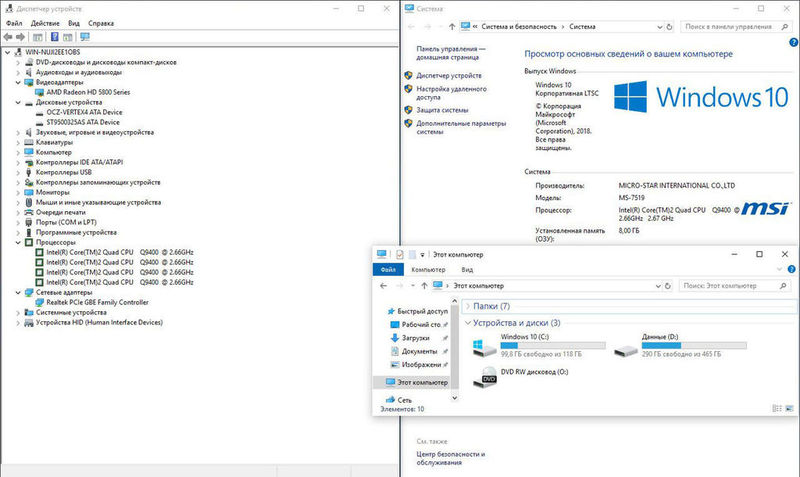Open the Explorer quick access toolbar dropdown arrow
800x477 pixels.
click(x=422, y=254)
